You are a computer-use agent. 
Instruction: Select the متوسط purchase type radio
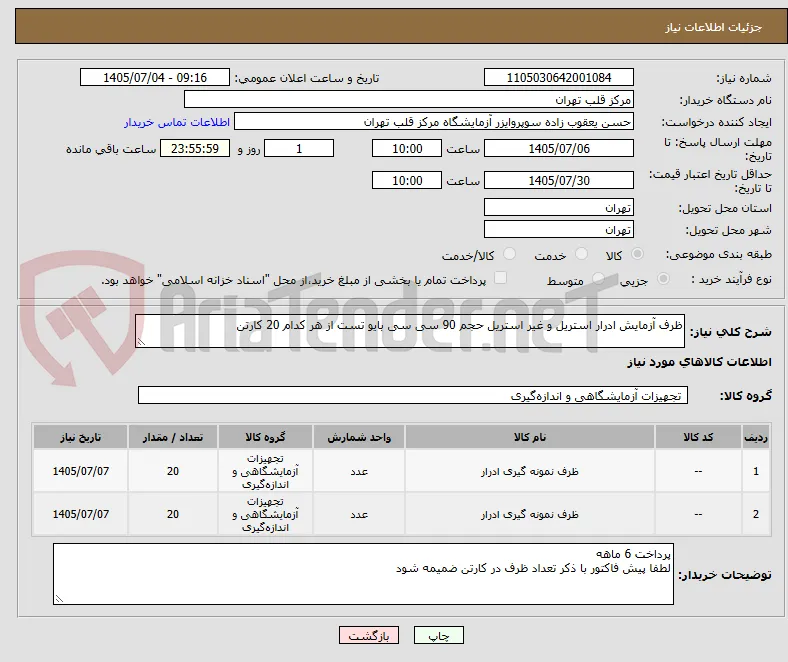coord(598,278)
